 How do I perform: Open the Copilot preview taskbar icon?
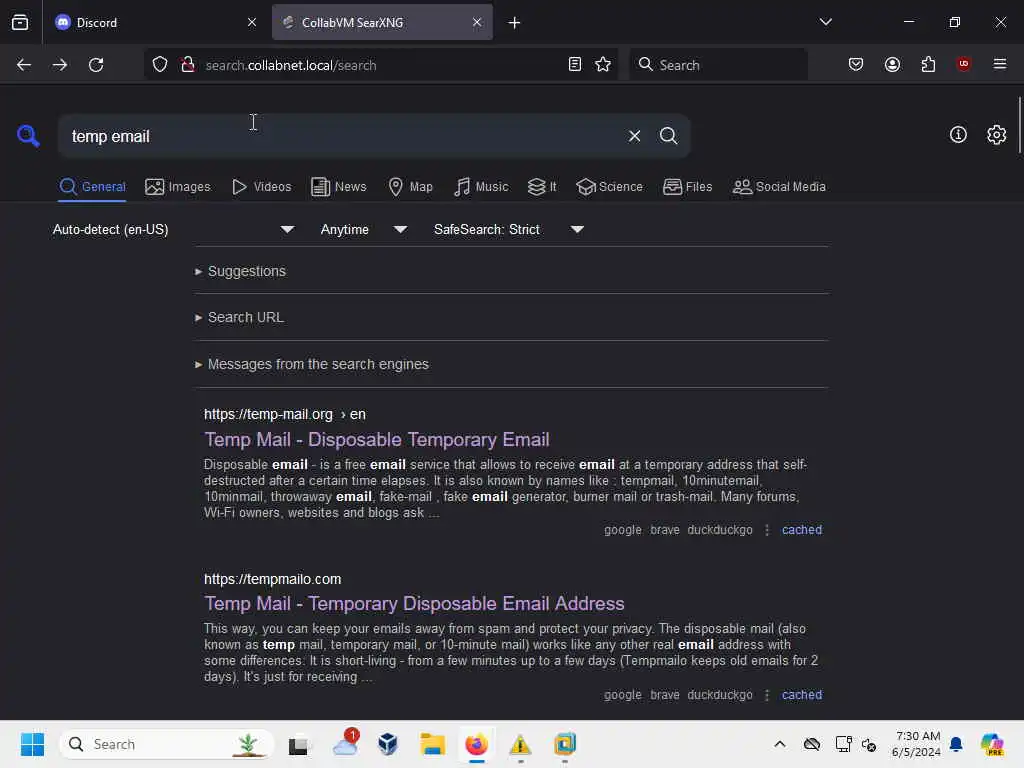pyautogui.click(x=991, y=744)
